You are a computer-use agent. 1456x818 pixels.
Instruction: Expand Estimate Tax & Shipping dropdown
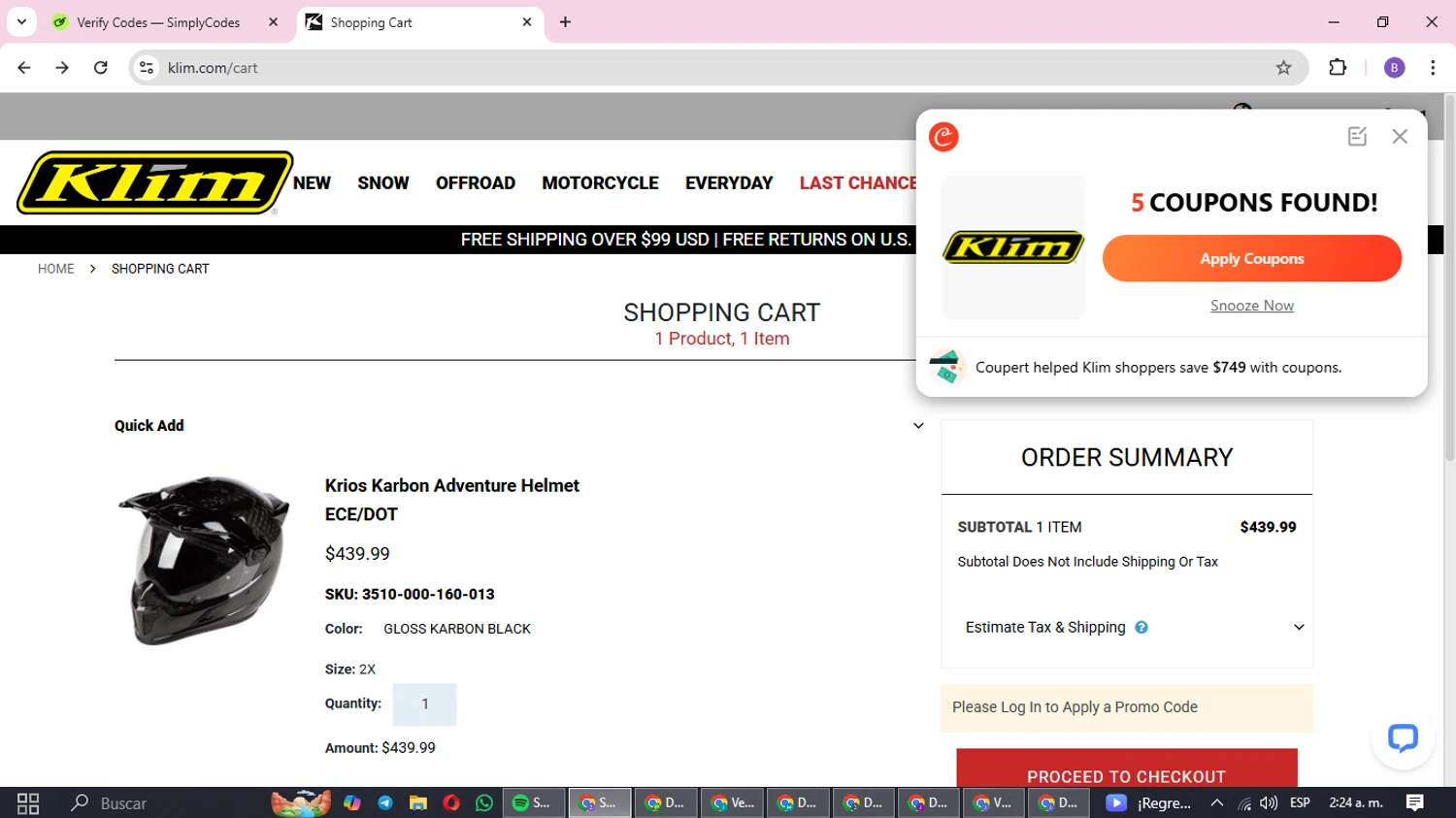[1299, 628]
